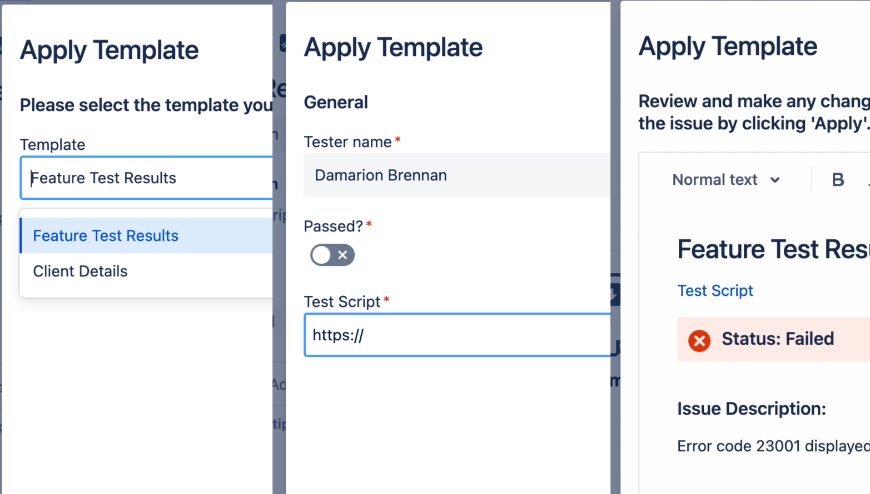This screenshot has width=870, height=494.
Task: Click the X inside the Passed toggle
Action: (x=343, y=256)
